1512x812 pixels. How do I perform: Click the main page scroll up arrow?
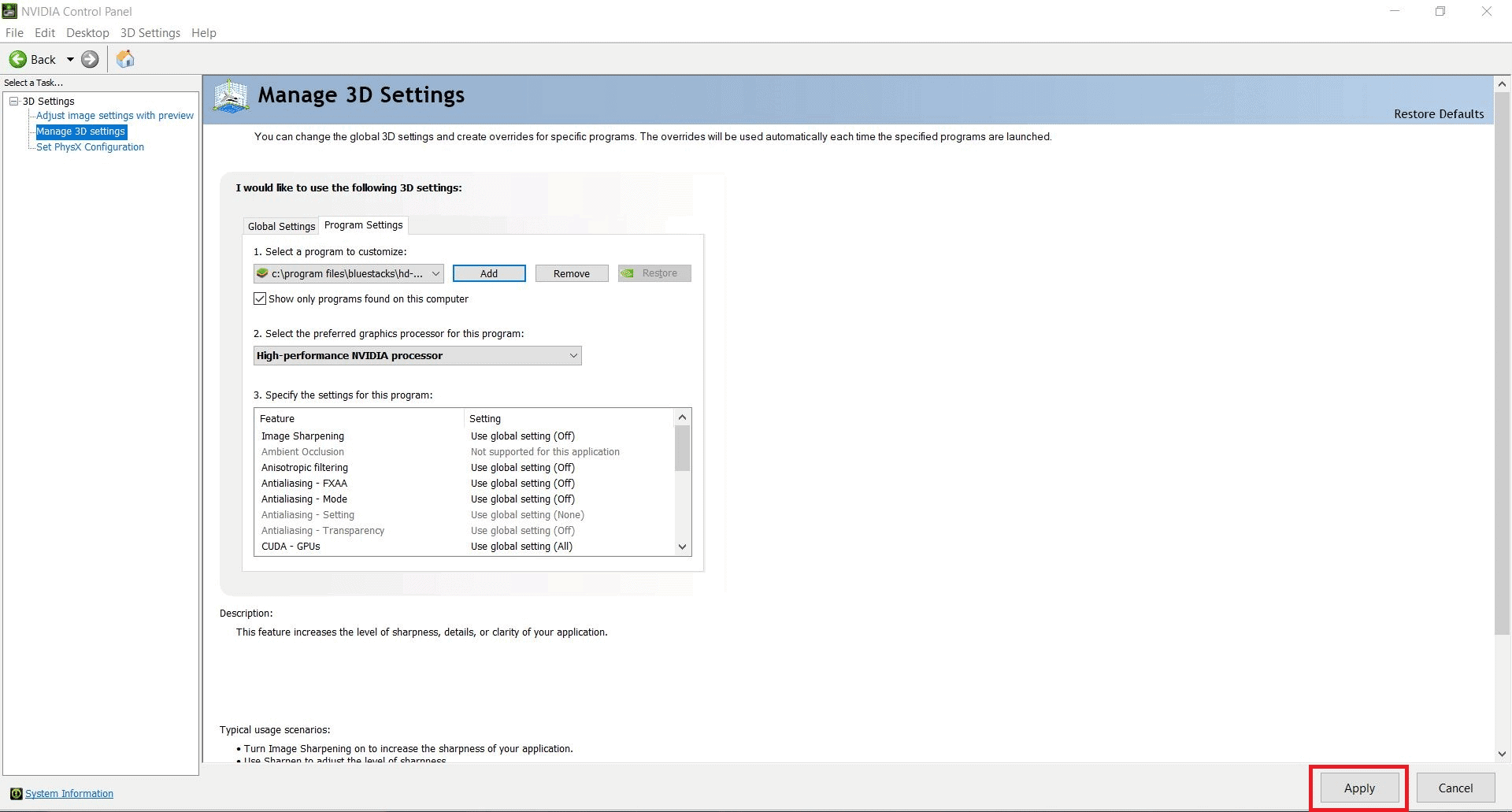pyautogui.click(x=1502, y=83)
